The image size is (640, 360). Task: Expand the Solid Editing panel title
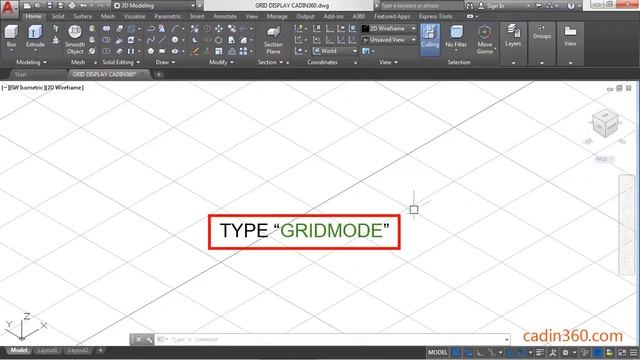[121, 62]
